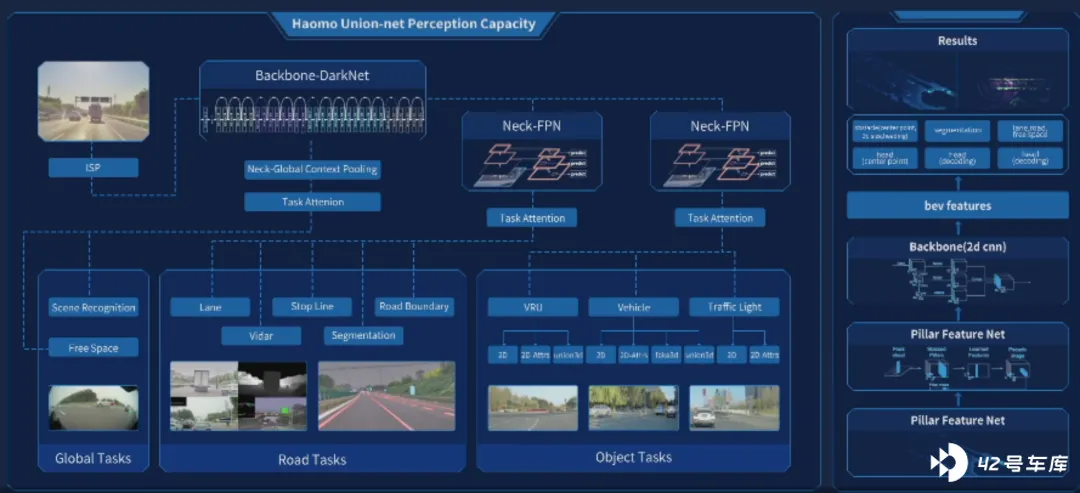Image resolution: width=1080 pixels, height=493 pixels.
Task: Open the four-image Vidar depth thumbnail
Action: tap(238, 396)
